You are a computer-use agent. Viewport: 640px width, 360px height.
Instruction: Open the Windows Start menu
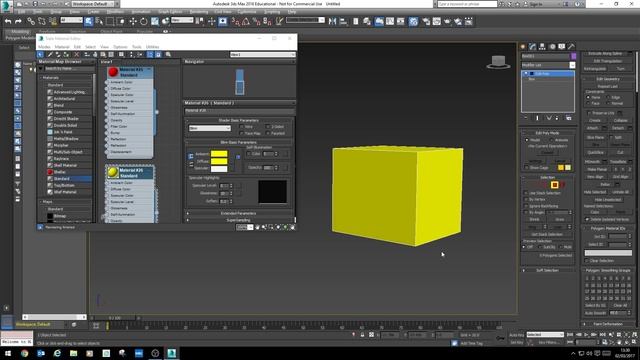click(8, 353)
